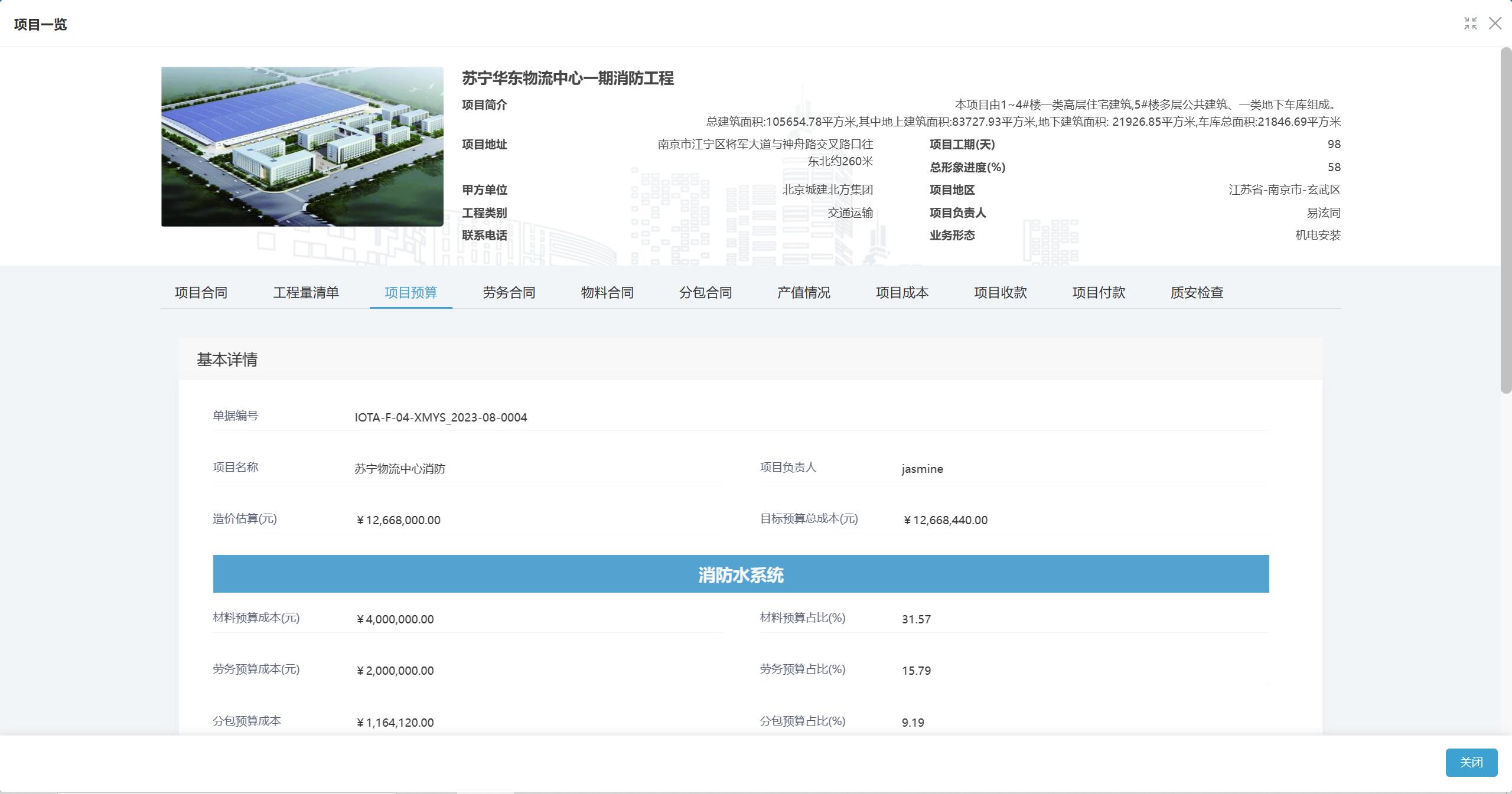The width and height of the screenshot is (1512, 794).
Task: Click the 项目名称 value 苏宁物流中心消防
Action: [x=400, y=469]
